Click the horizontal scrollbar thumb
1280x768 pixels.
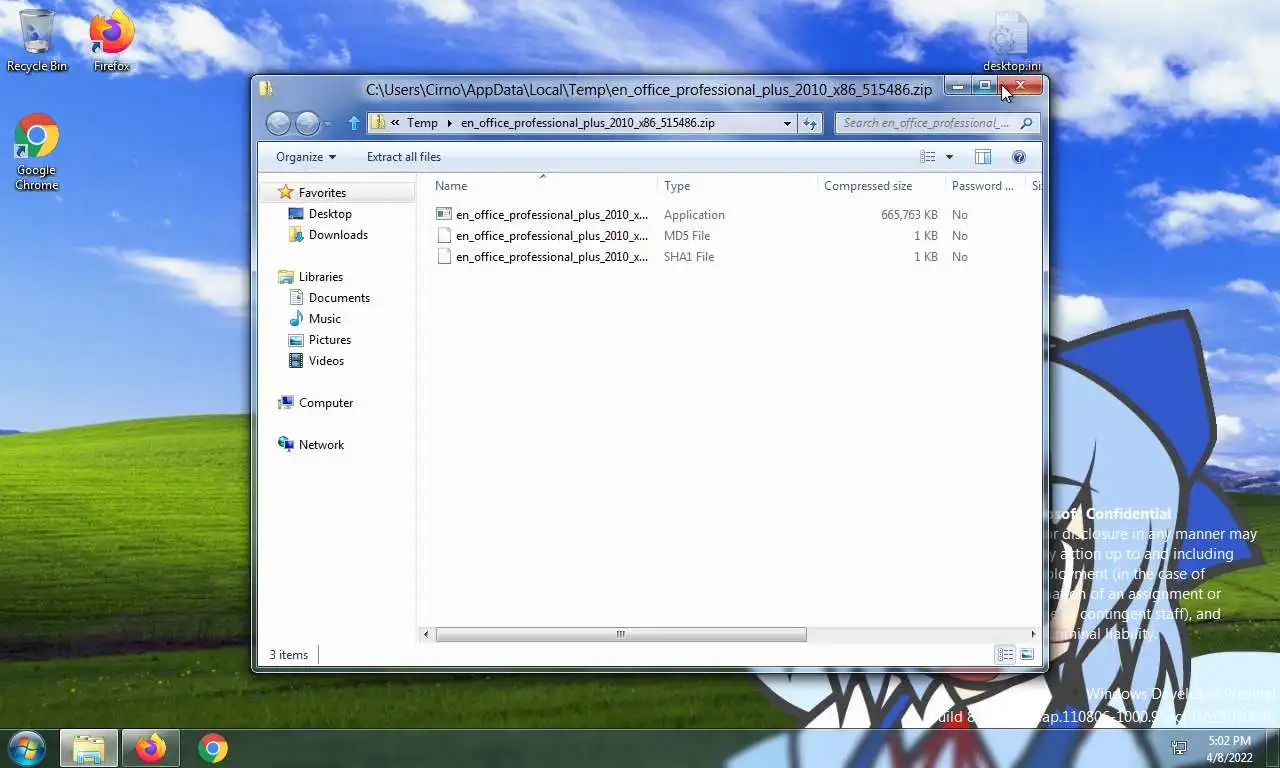[x=621, y=634]
